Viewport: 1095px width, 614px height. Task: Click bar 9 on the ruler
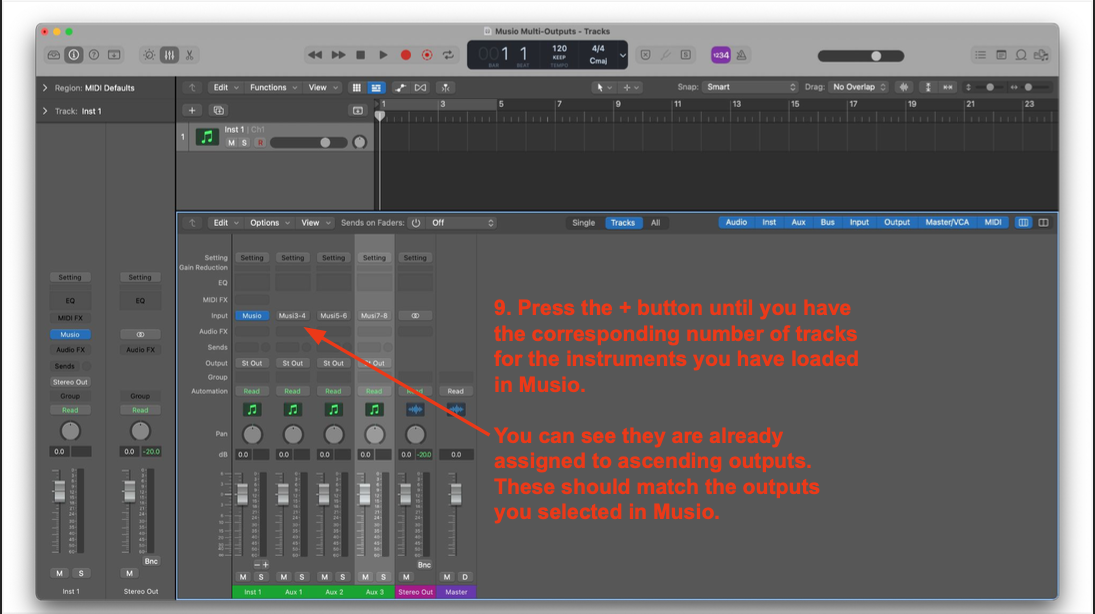(618, 104)
